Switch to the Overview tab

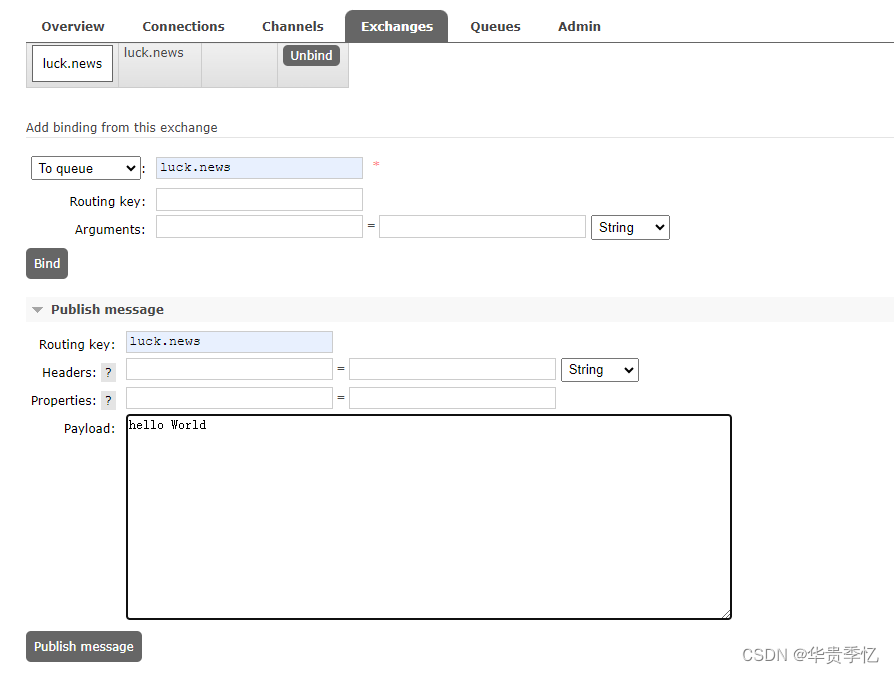click(x=72, y=26)
